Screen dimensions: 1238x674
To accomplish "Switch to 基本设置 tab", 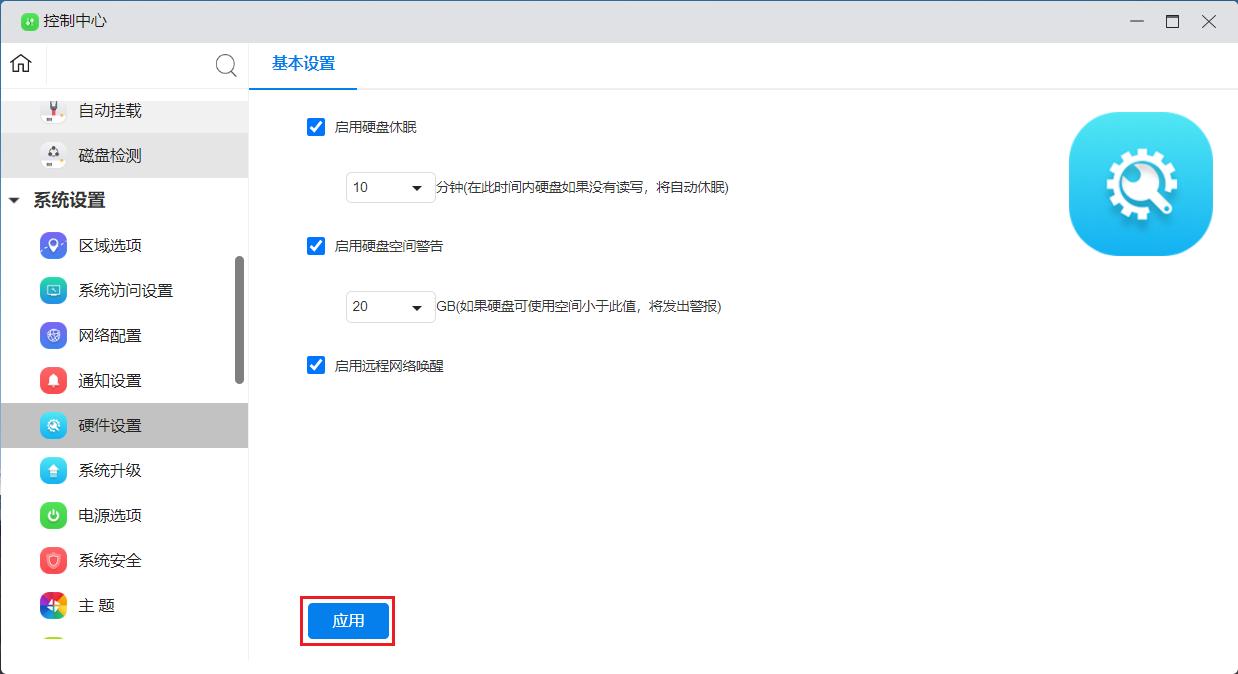I will (x=303, y=64).
